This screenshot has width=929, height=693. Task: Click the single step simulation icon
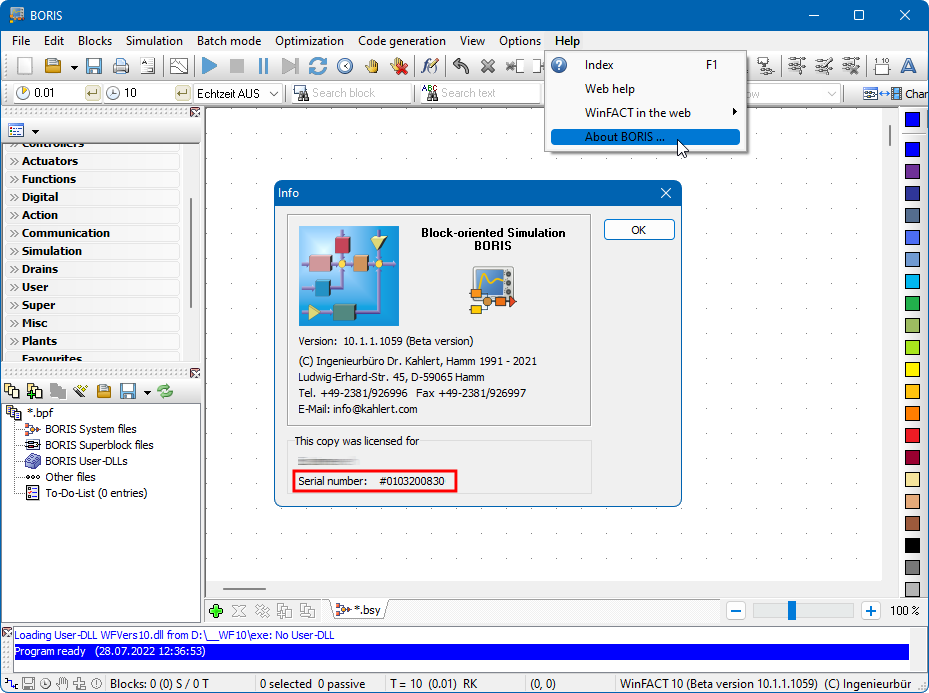[290, 66]
